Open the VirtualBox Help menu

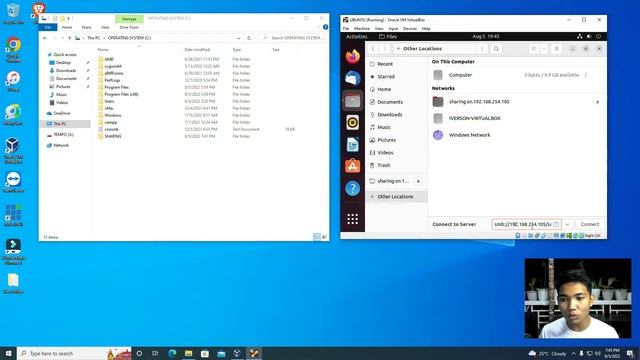pos(426,29)
